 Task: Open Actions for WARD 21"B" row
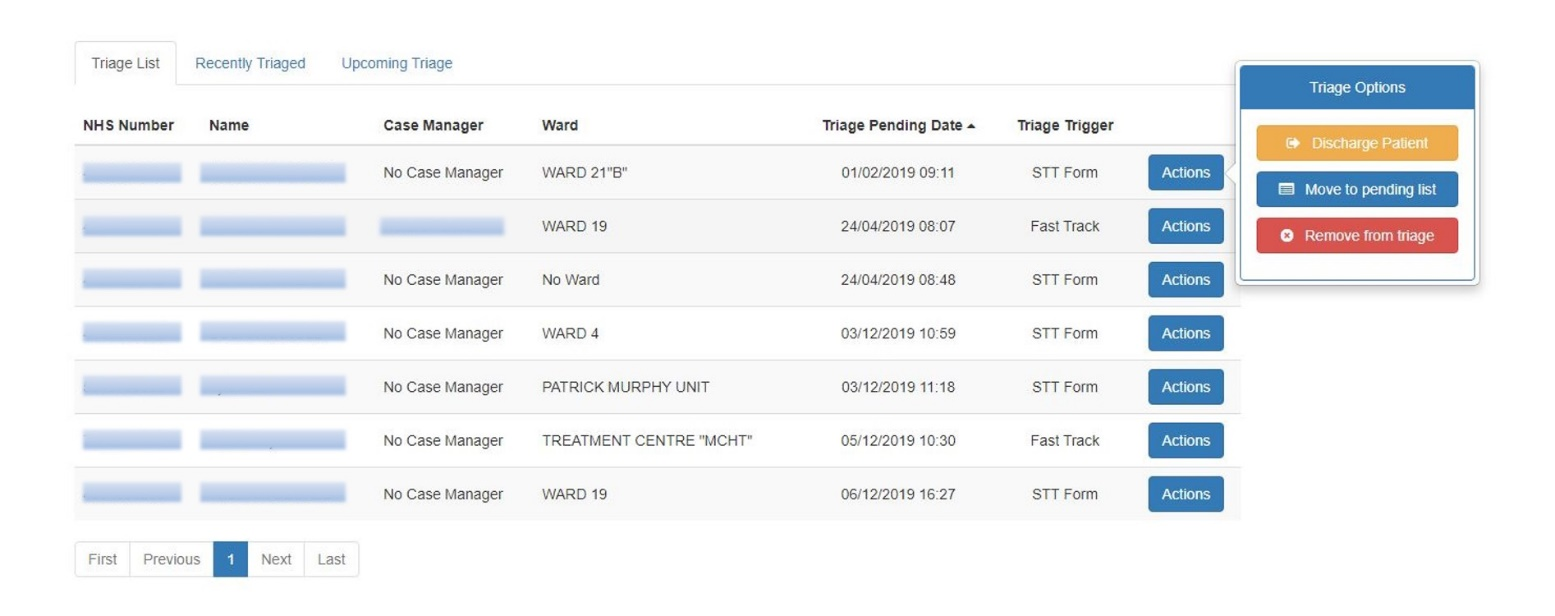tap(1185, 172)
